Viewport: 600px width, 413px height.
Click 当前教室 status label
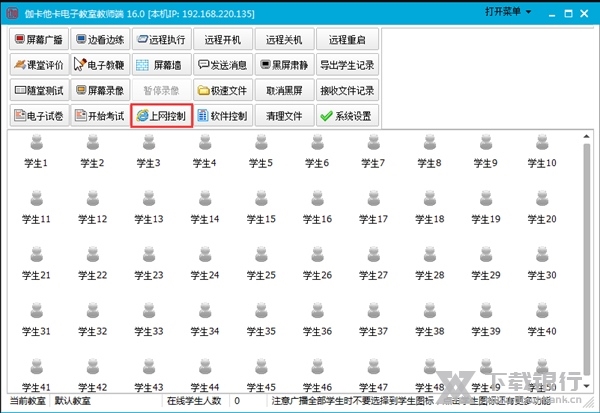(28, 401)
